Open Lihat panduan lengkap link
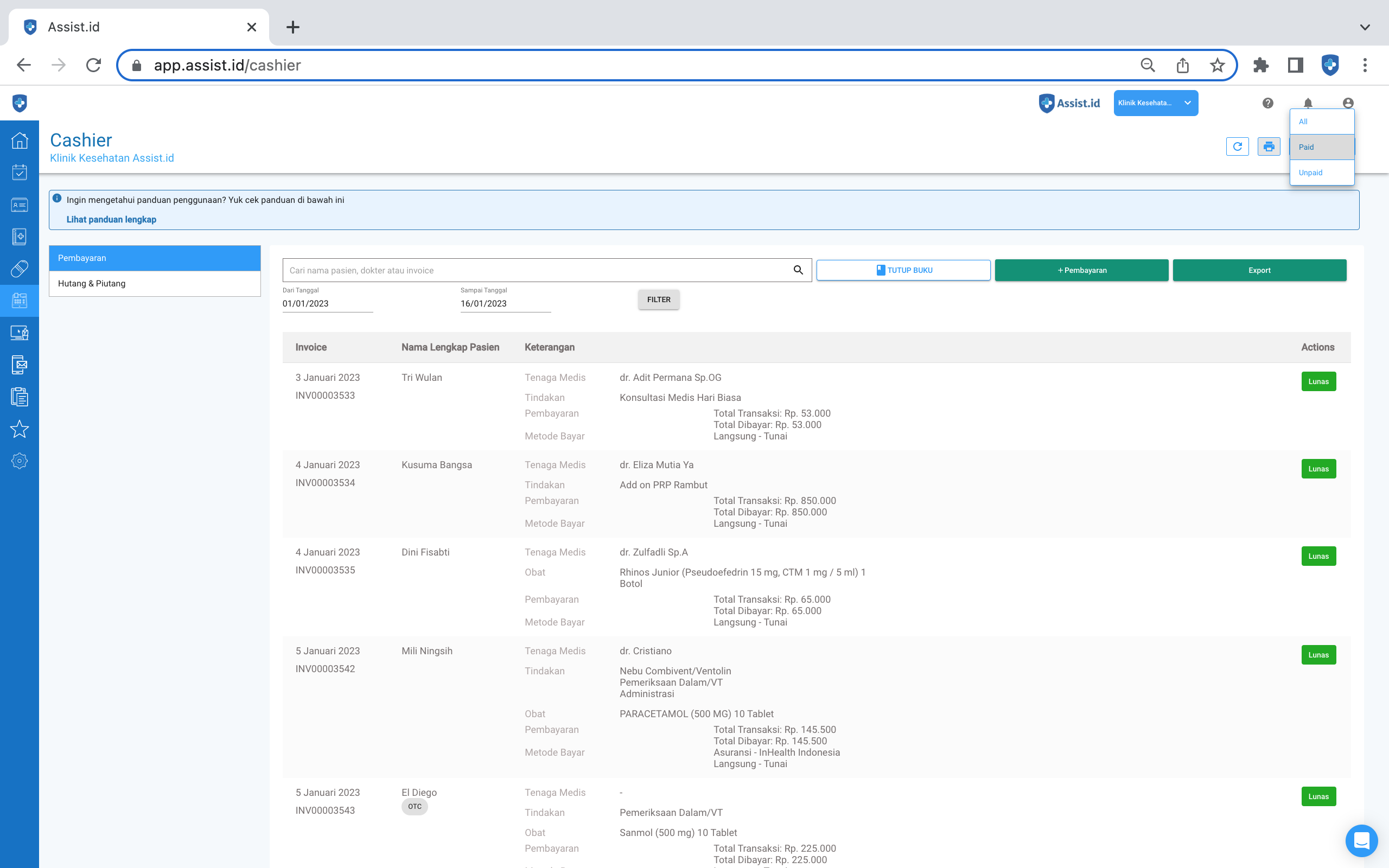 (111, 219)
